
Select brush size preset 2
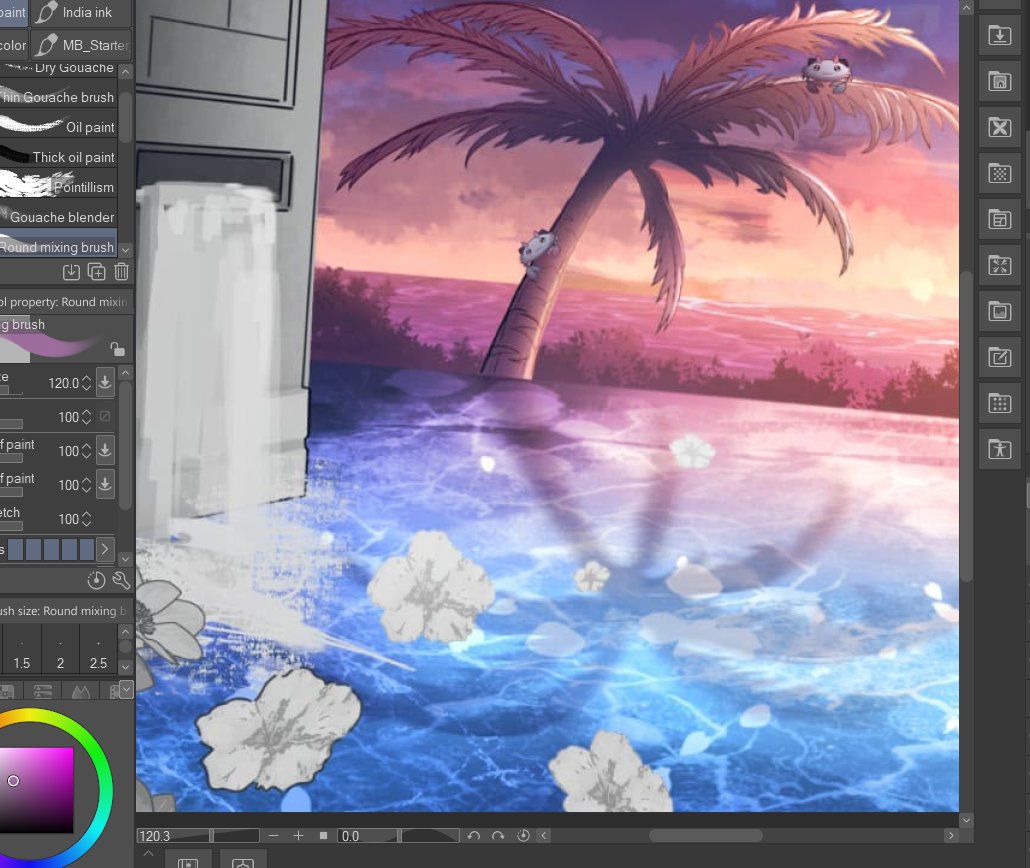click(x=60, y=648)
